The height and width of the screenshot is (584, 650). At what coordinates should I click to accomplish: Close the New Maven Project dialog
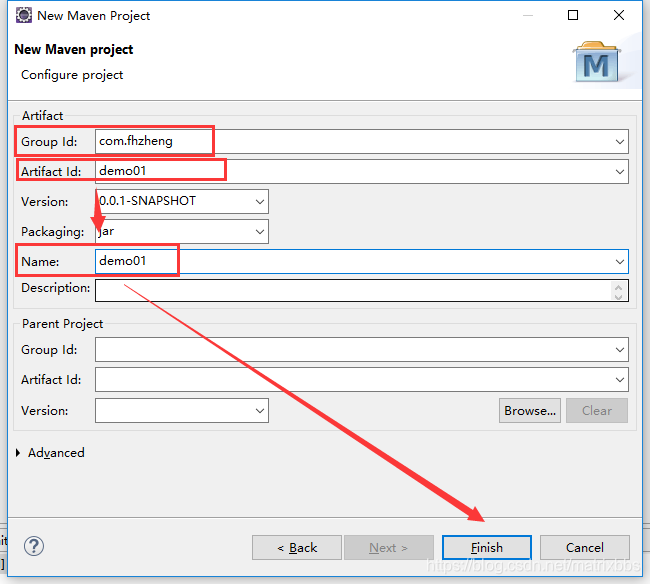point(619,15)
